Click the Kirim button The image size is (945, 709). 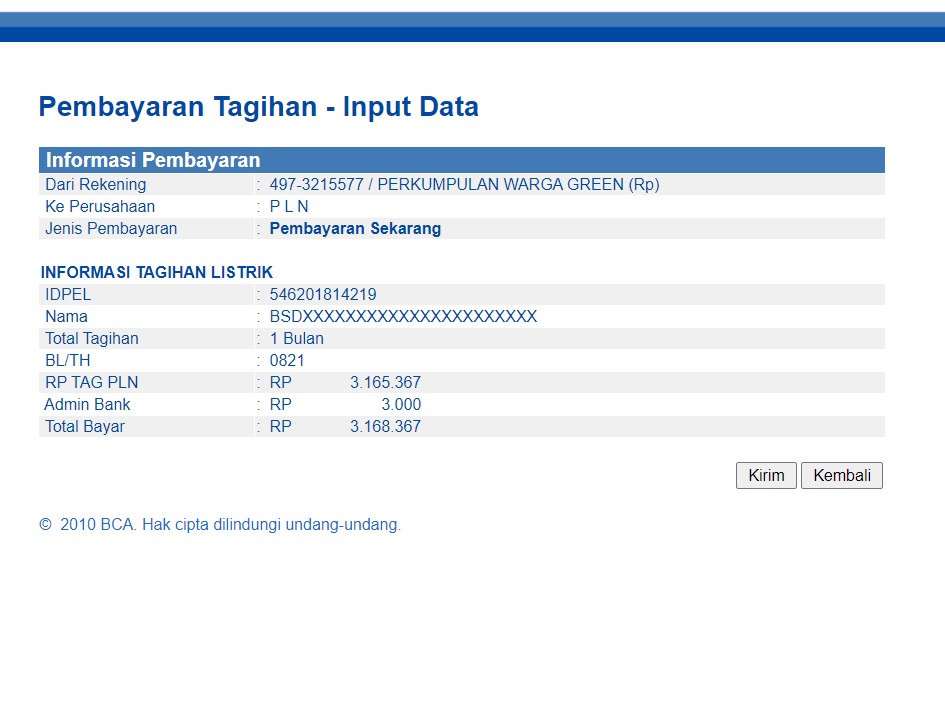click(766, 476)
